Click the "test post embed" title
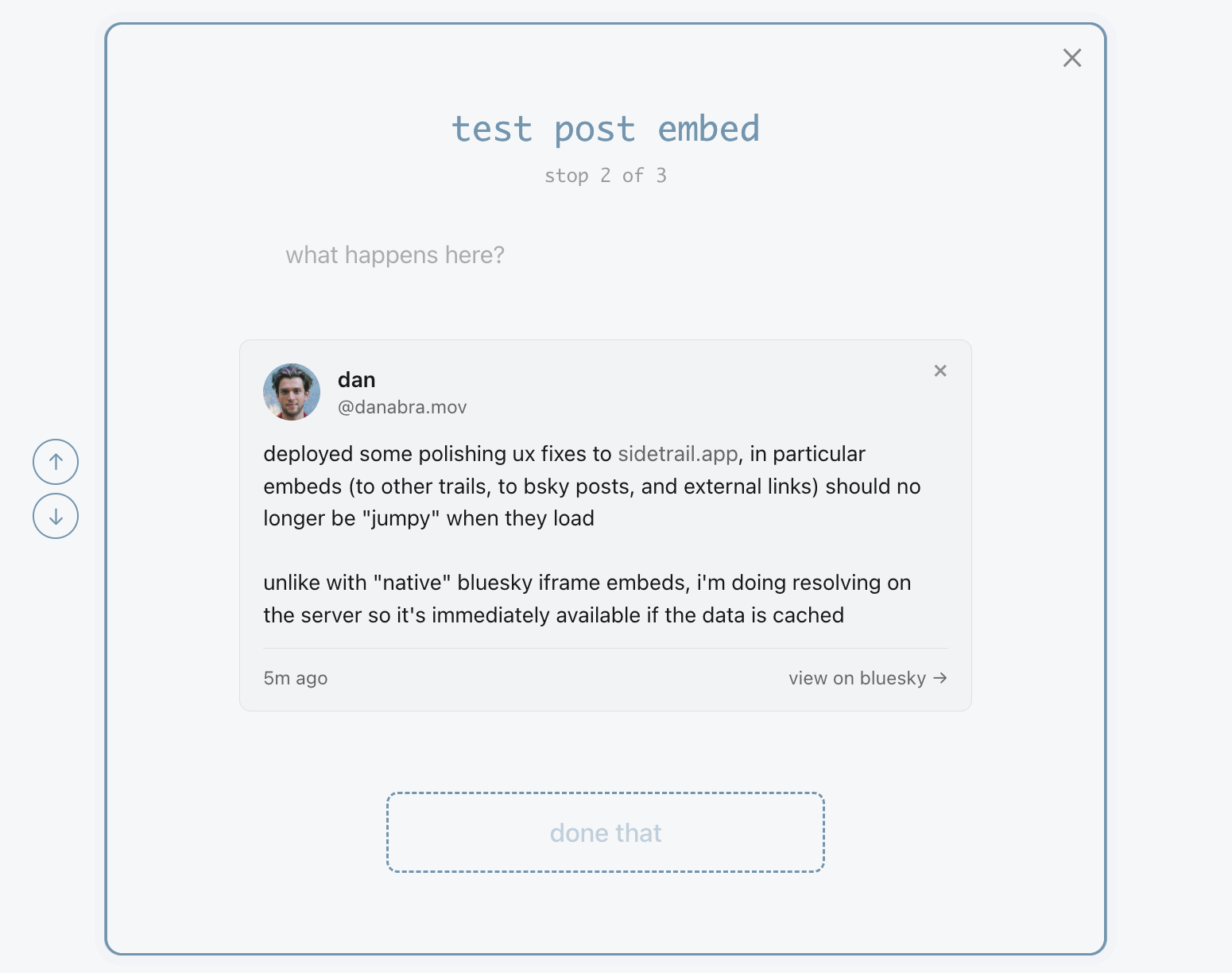The width and height of the screenshot is (1232, 973). click(606, 129)
